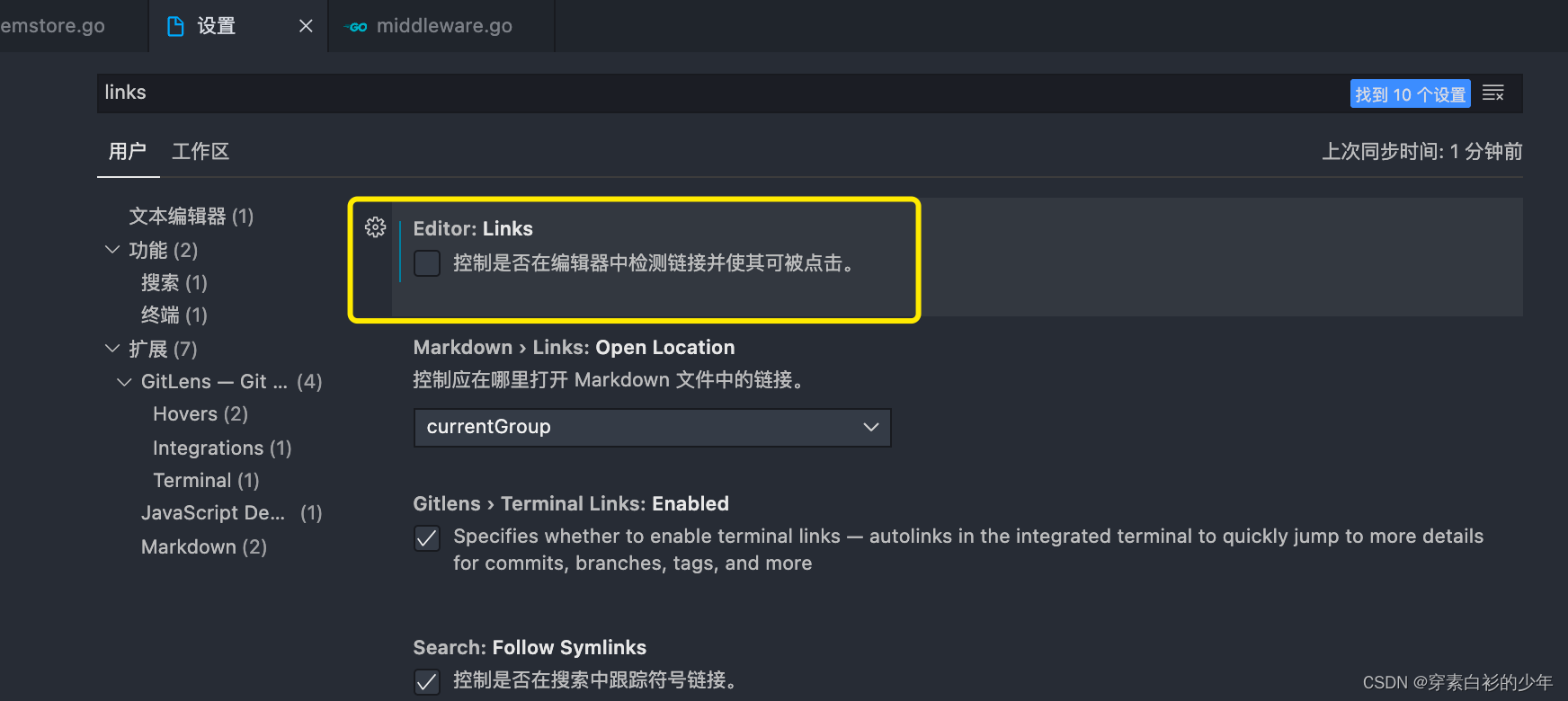Uncheck Gitlens Terminal Links: Enabled checkbox

coord(427,537)
